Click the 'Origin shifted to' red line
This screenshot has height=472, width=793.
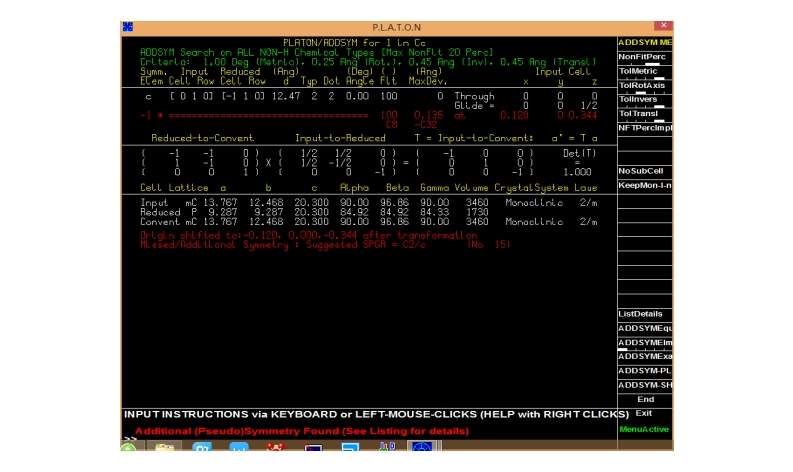click(308, 235)
